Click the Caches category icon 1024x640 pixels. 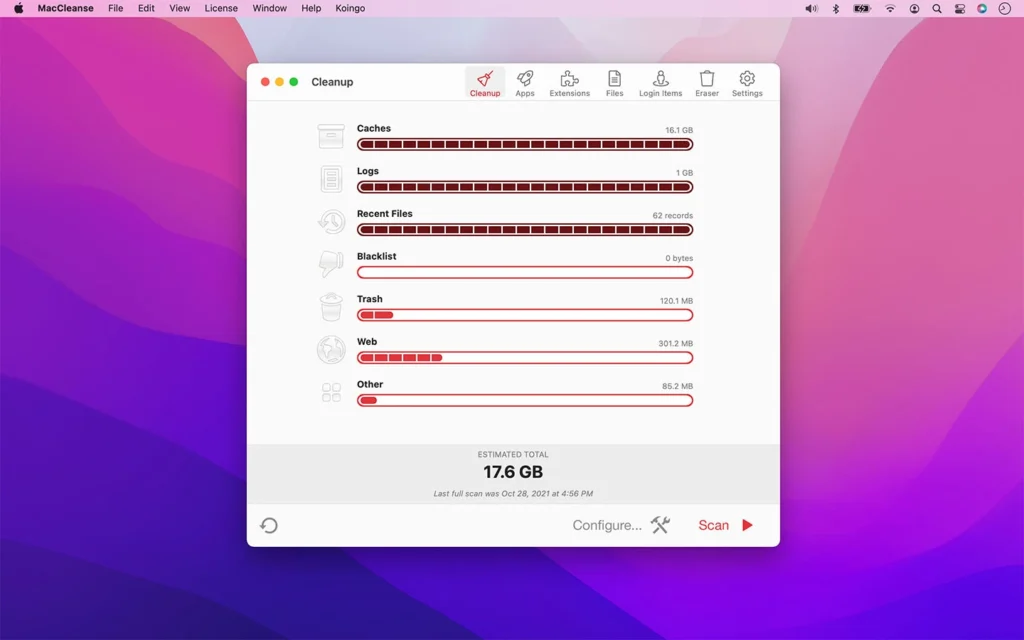pos(330,136)
